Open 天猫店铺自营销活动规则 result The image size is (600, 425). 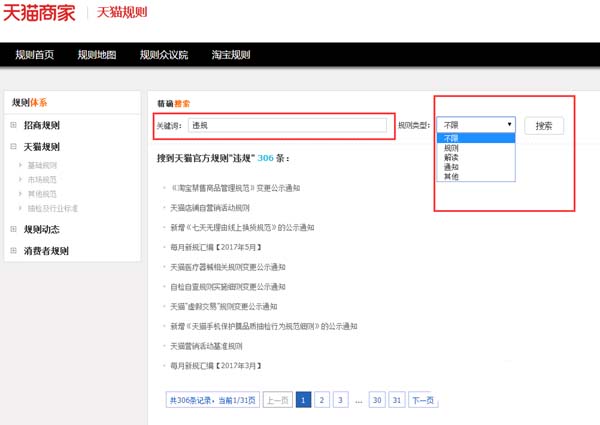pyautogui.click(x=210, y=208)
